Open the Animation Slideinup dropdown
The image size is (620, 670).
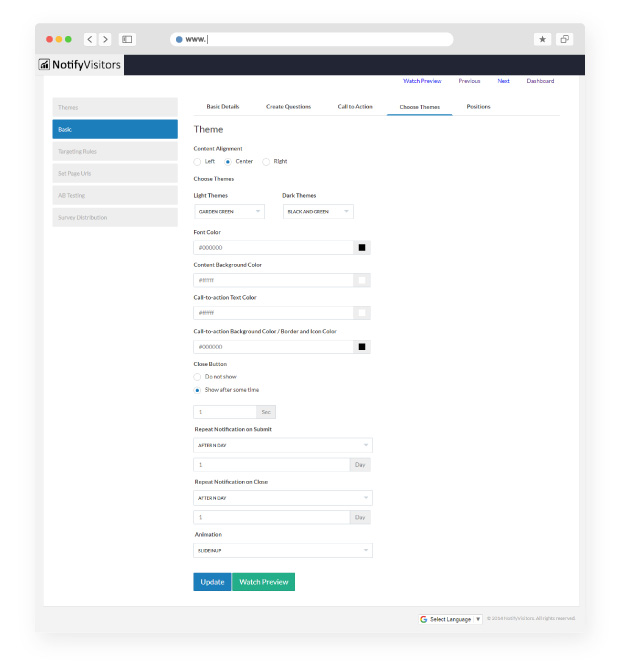coord(283,550)
